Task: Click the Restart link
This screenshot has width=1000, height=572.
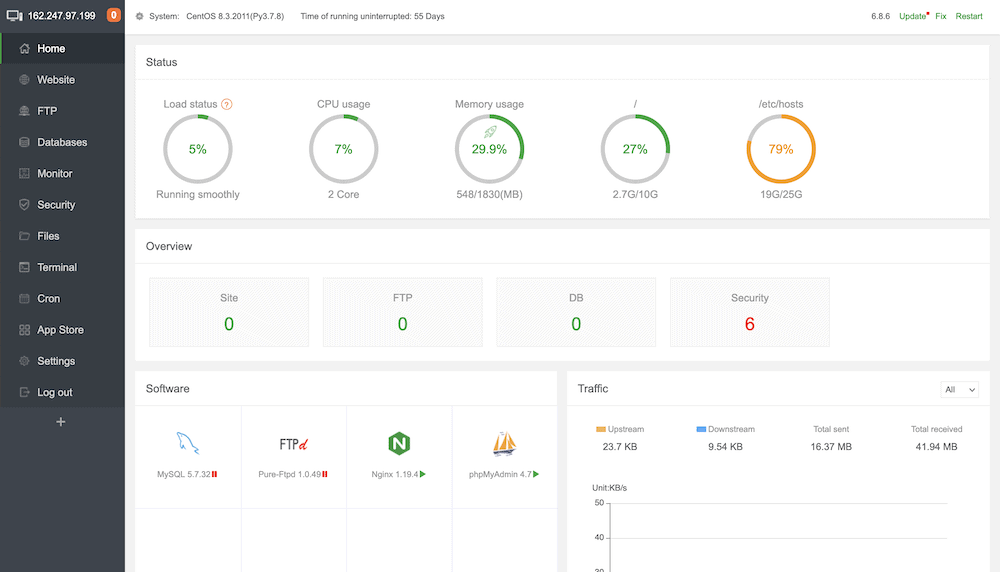Action: [x=969, y=16]
